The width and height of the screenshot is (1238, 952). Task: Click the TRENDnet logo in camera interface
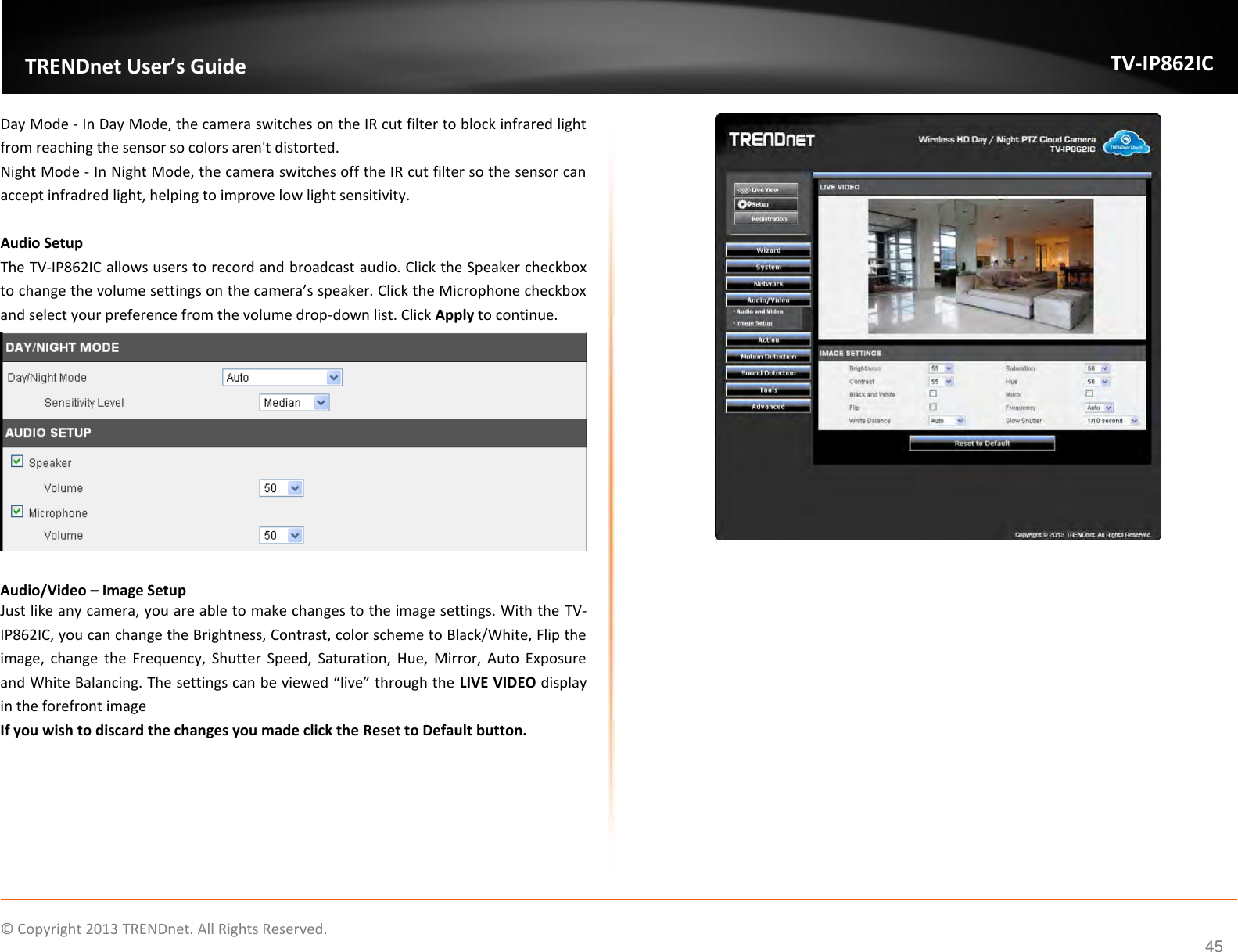point(772,140)
